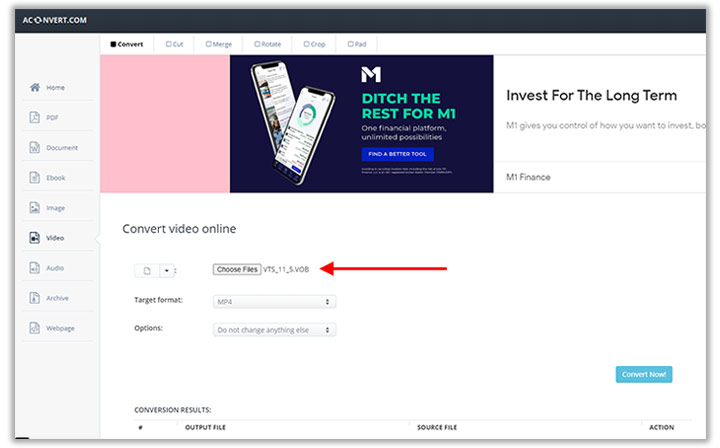Switch to the Crop tab
Screen dimensions: 720x448
[314, 45]
